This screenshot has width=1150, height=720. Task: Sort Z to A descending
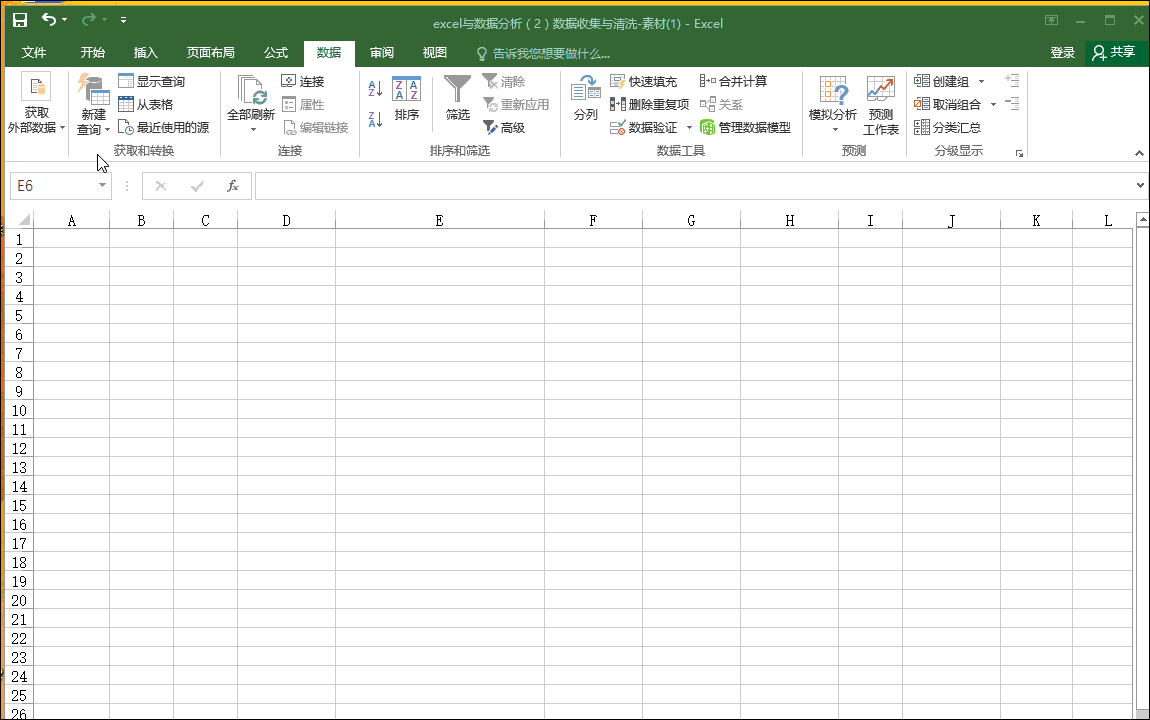click(376, 119)
